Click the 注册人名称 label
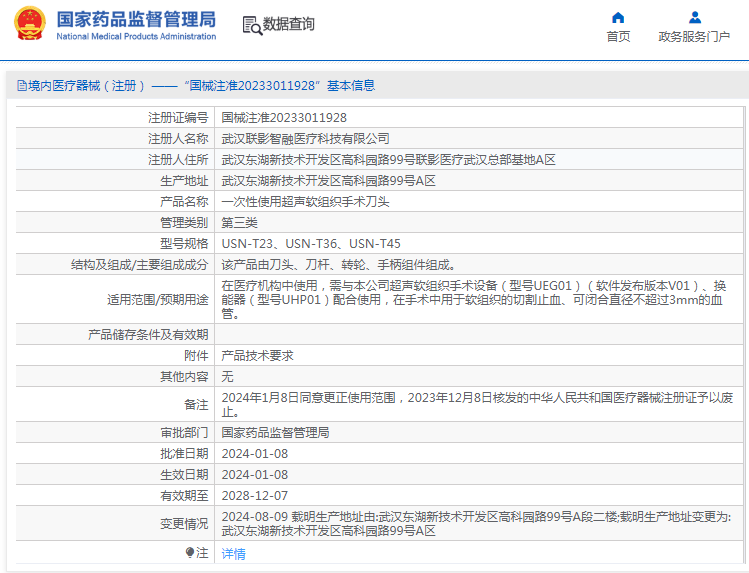Image resolution: width=749 pixels, height=573 pixels. click(x=178, y=138)
